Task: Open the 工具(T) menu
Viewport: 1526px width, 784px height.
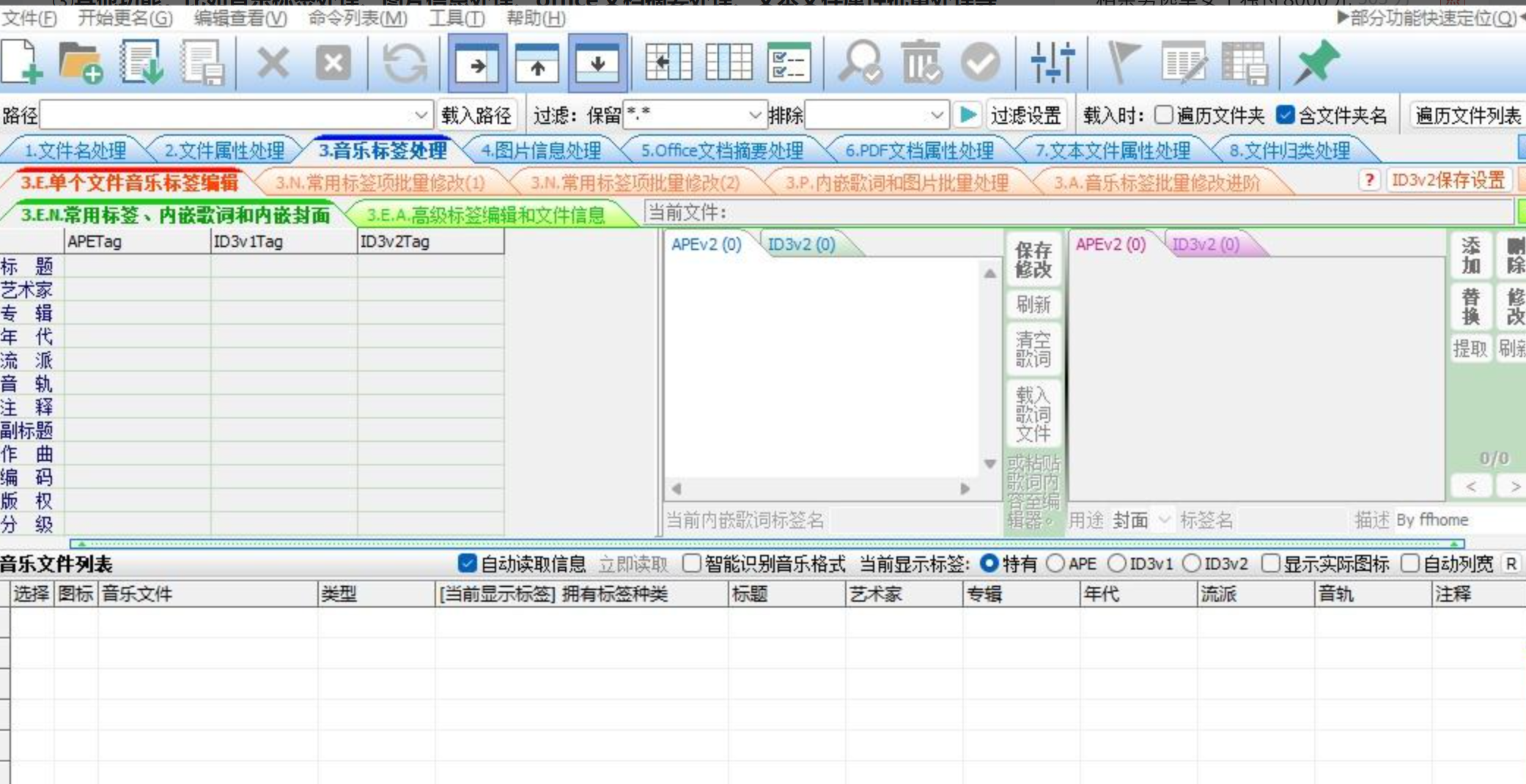Action: [x=456, y=18]
